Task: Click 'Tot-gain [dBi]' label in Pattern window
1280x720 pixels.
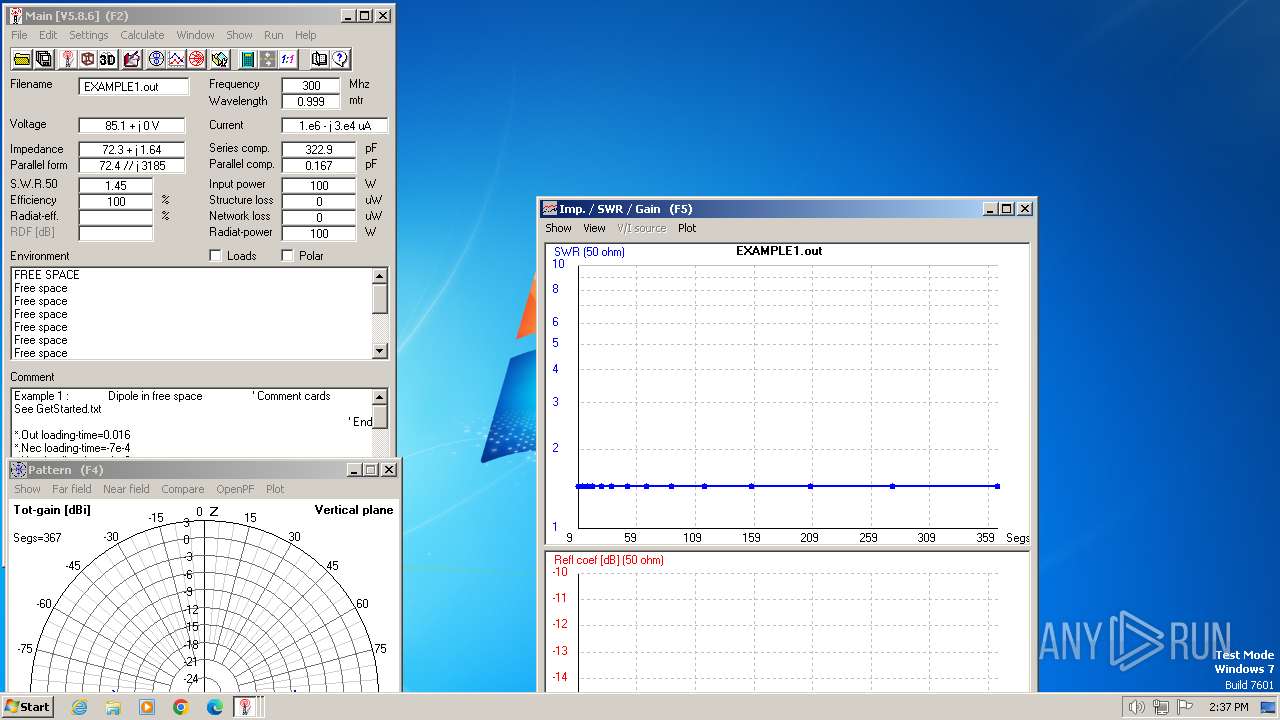Action: point(52,510)
